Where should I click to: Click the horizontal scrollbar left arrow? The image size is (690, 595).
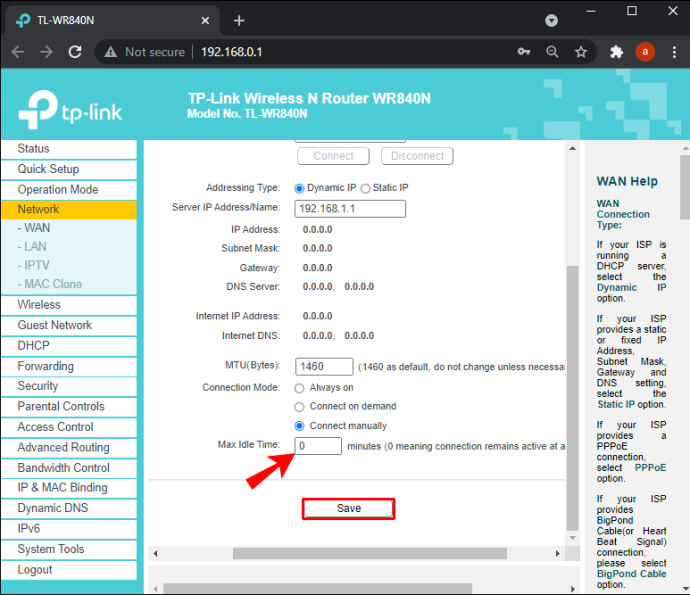click(x=155, y=553)
